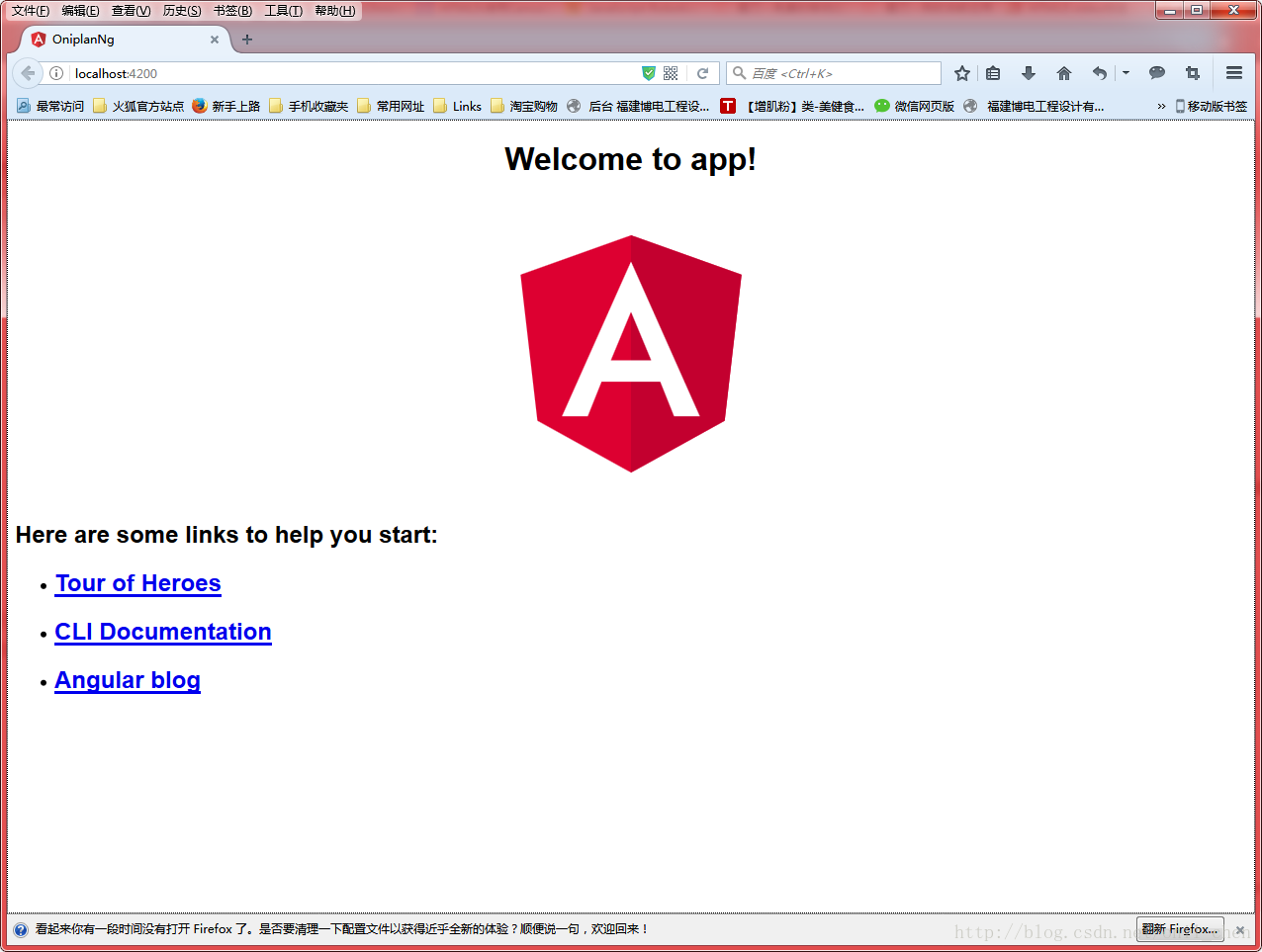Image resolution: width=1262 pixels, height=952 pixels.
Task: Open the site information icon by the URL
Action: tap(56, 73)
